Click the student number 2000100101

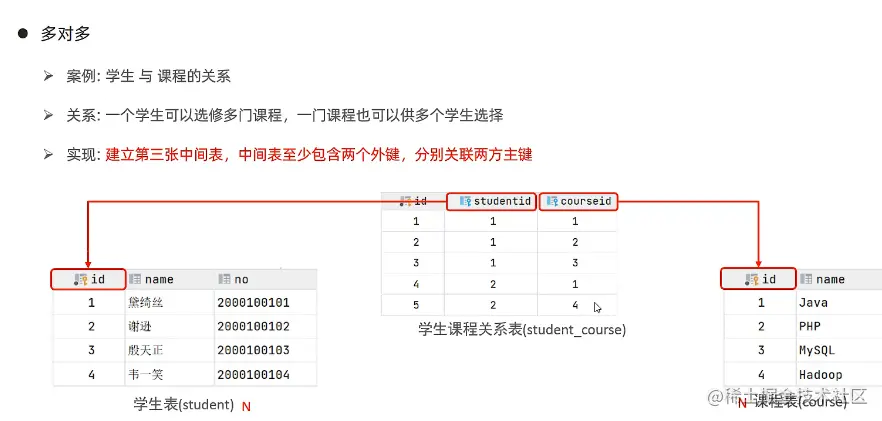point(253,303)
